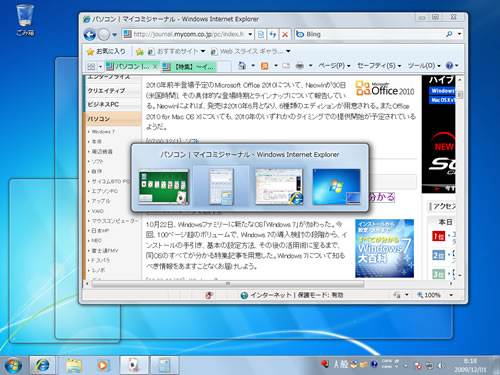
Task: Refresh the page with the Refresh icon
Action: [x=273, y=34]
